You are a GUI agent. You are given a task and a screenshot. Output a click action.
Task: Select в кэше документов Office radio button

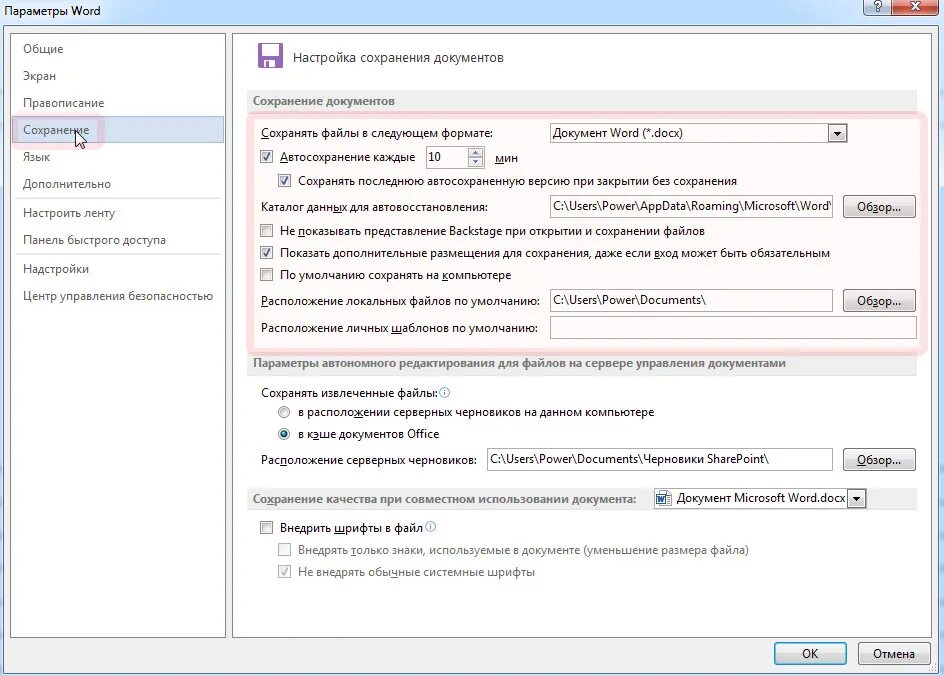coord(284,434)
